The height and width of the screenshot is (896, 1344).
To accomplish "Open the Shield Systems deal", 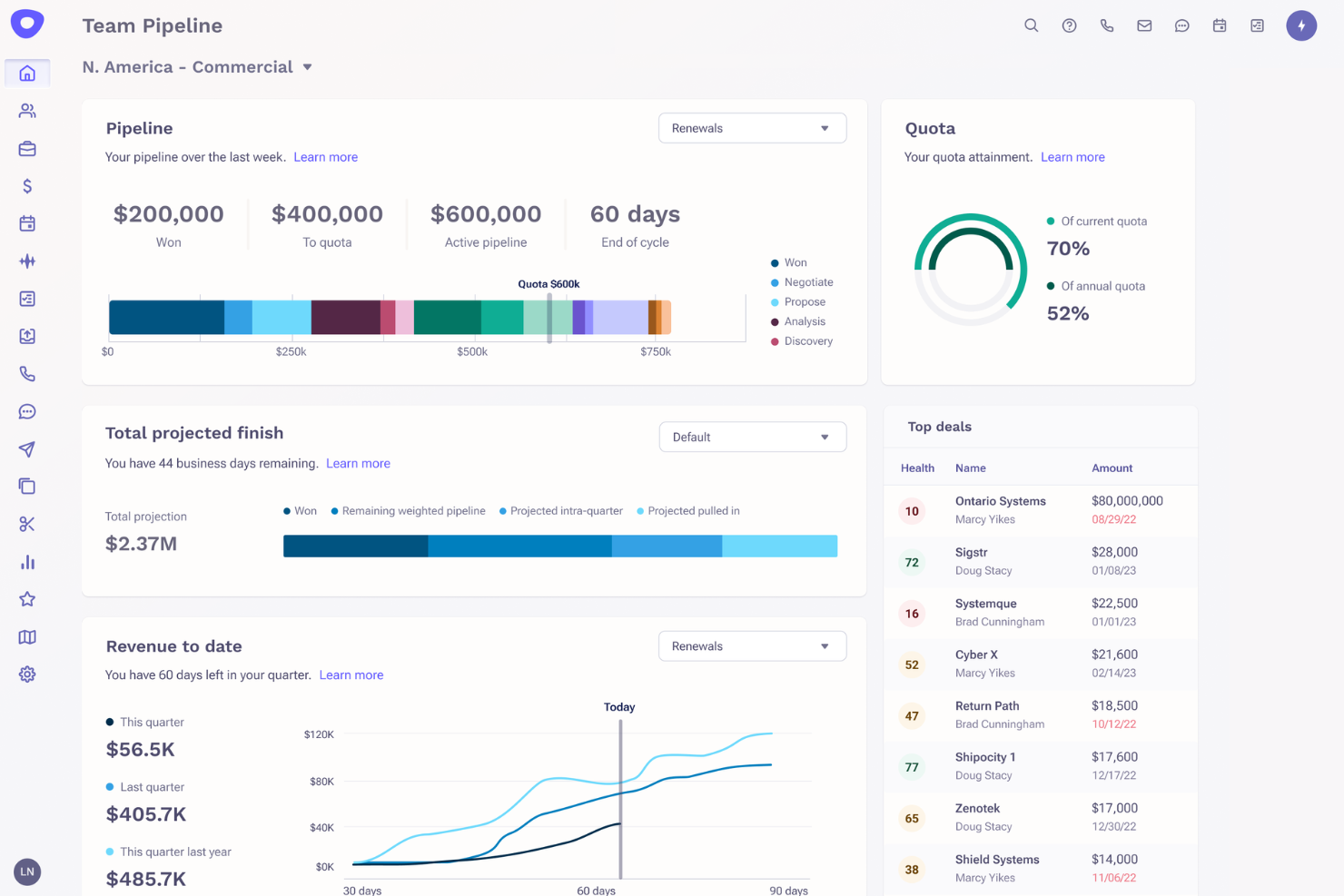I will coord(1040,869).
